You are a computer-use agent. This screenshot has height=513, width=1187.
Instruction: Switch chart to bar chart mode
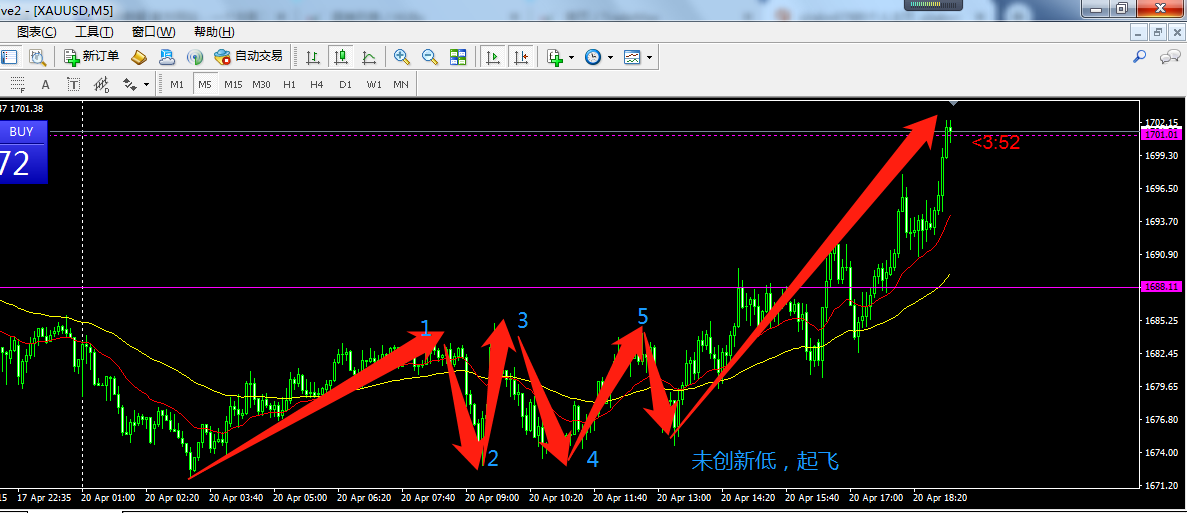click(x=313, y=57)
